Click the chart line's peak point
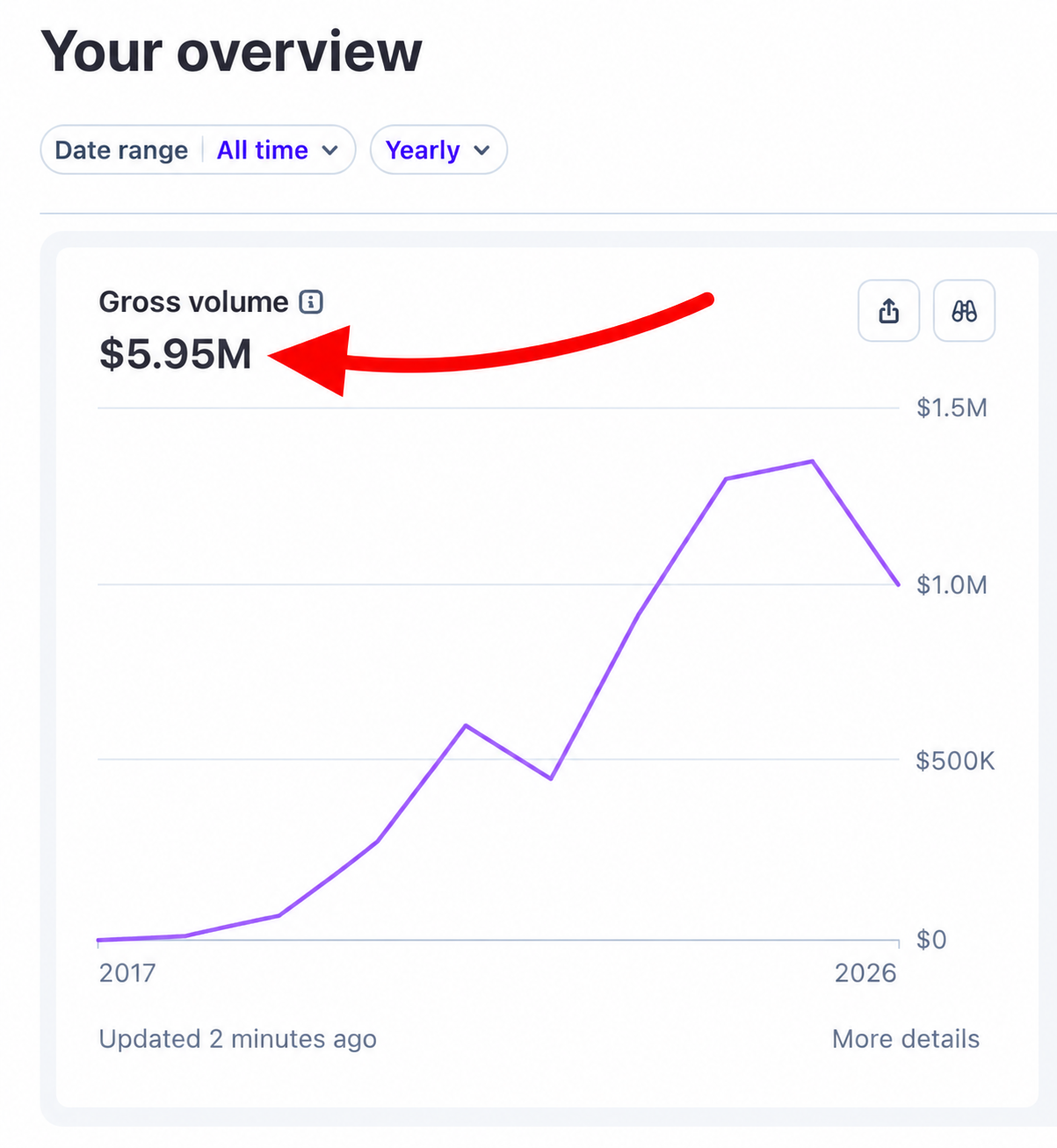 pos(812,461)
